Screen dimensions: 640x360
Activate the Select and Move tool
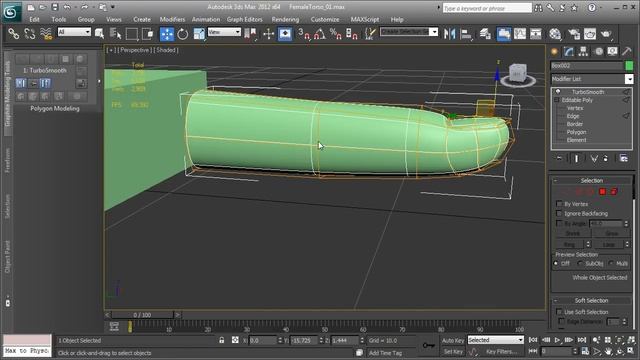(167, 34)
